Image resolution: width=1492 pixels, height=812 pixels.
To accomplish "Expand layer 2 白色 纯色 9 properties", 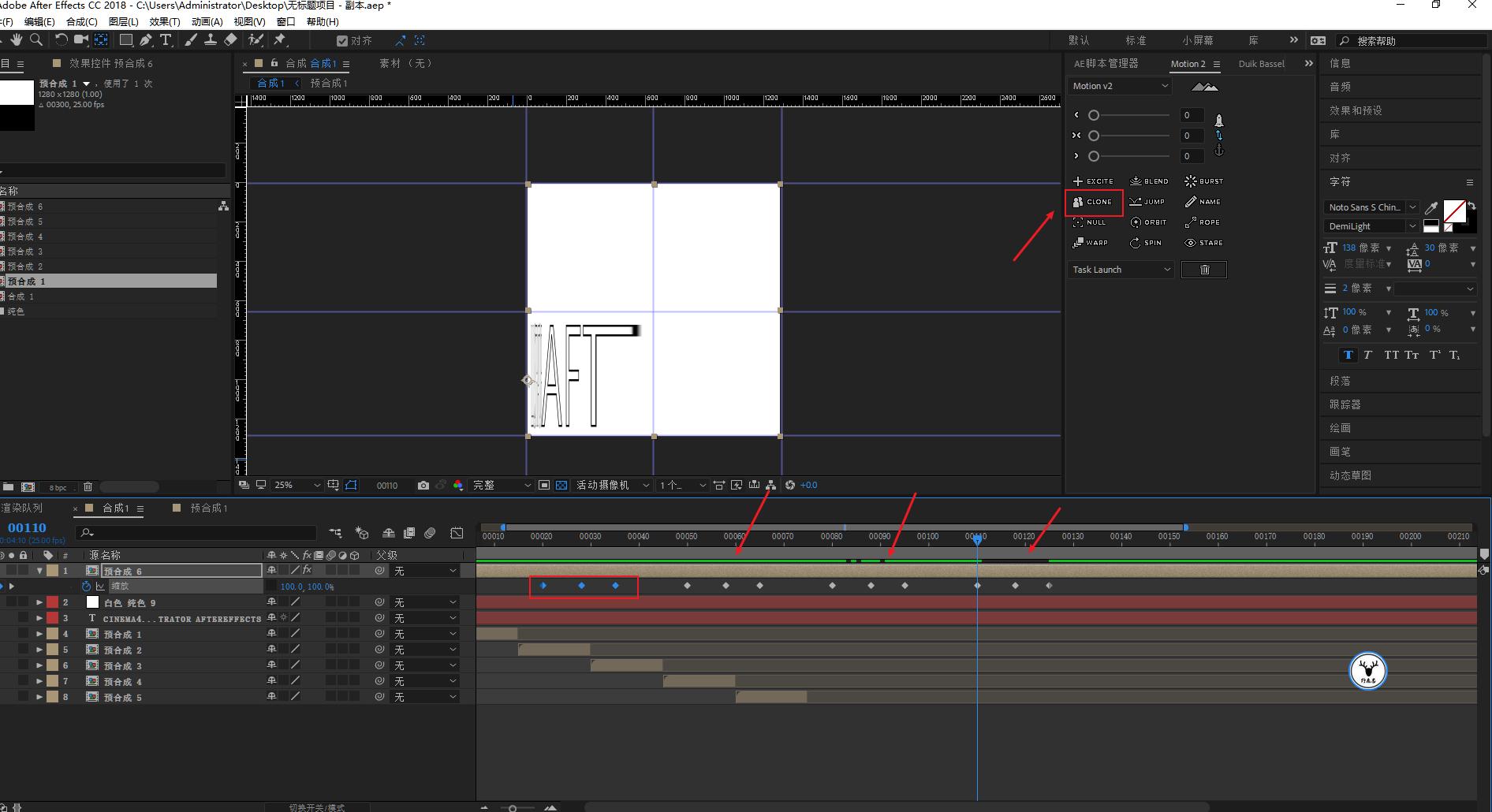I will (39, 602).
